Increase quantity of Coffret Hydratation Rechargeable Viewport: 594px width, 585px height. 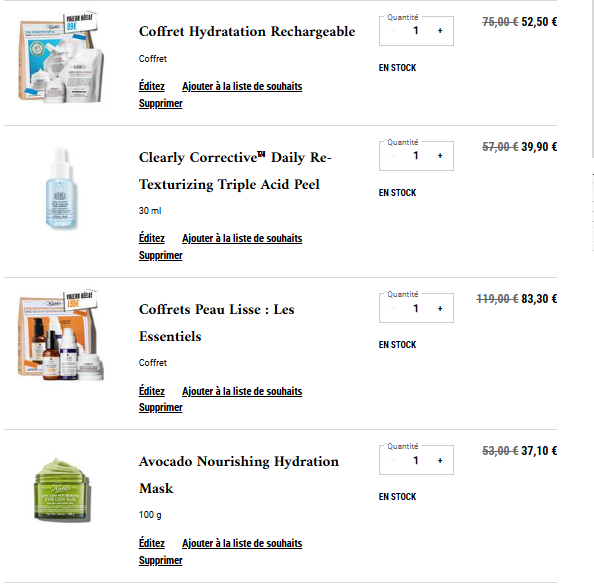[440, 31]
